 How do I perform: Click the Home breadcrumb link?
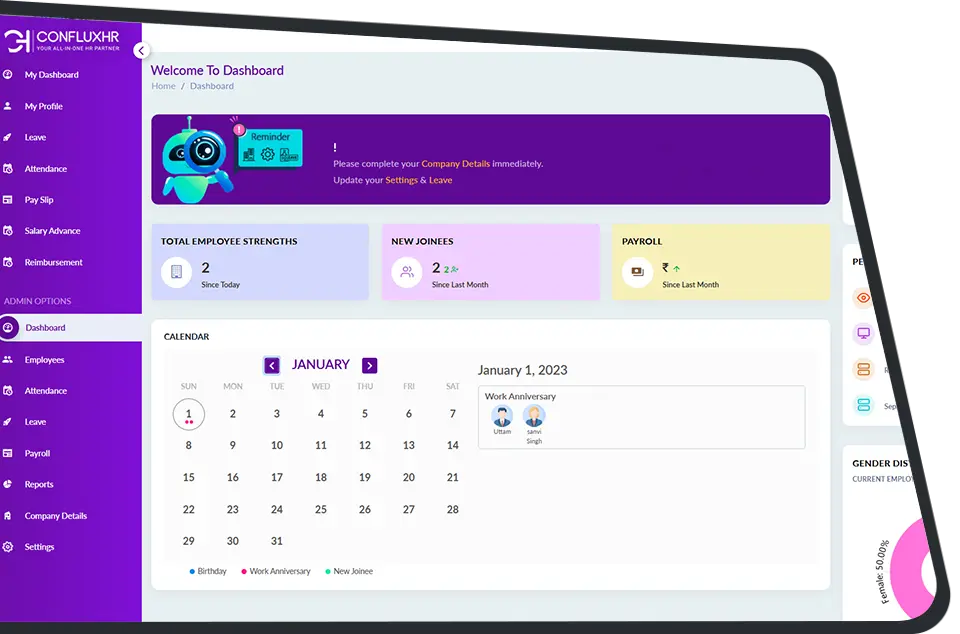[163, 87]
